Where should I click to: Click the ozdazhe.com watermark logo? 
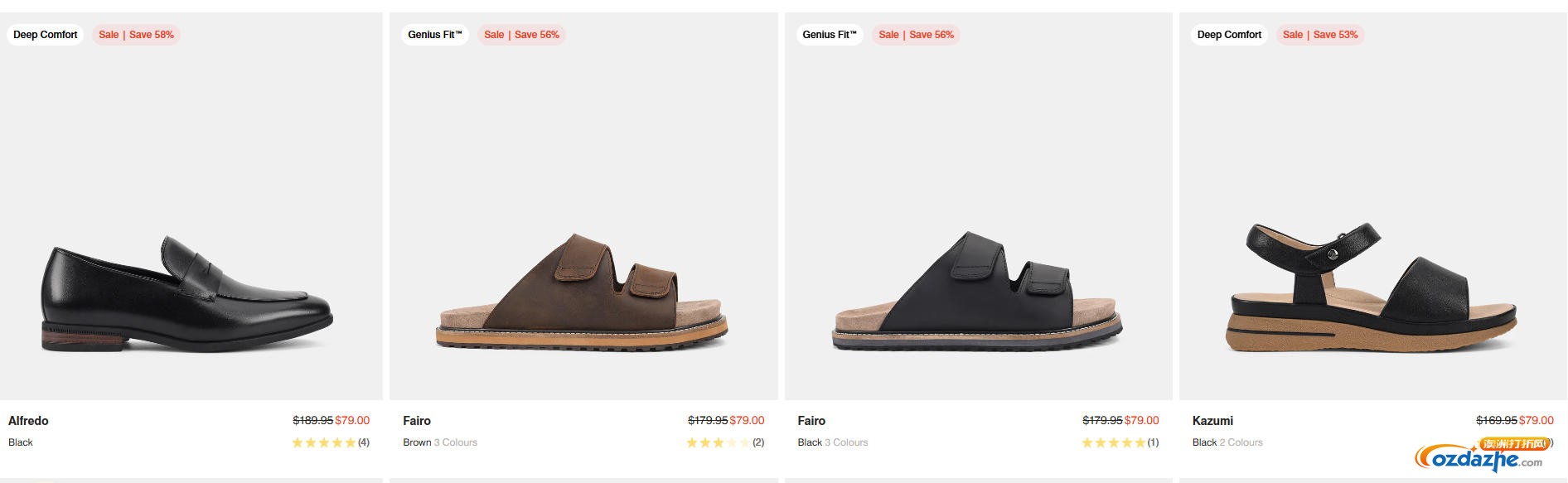pyautogui.click(x=1482, y=457)
